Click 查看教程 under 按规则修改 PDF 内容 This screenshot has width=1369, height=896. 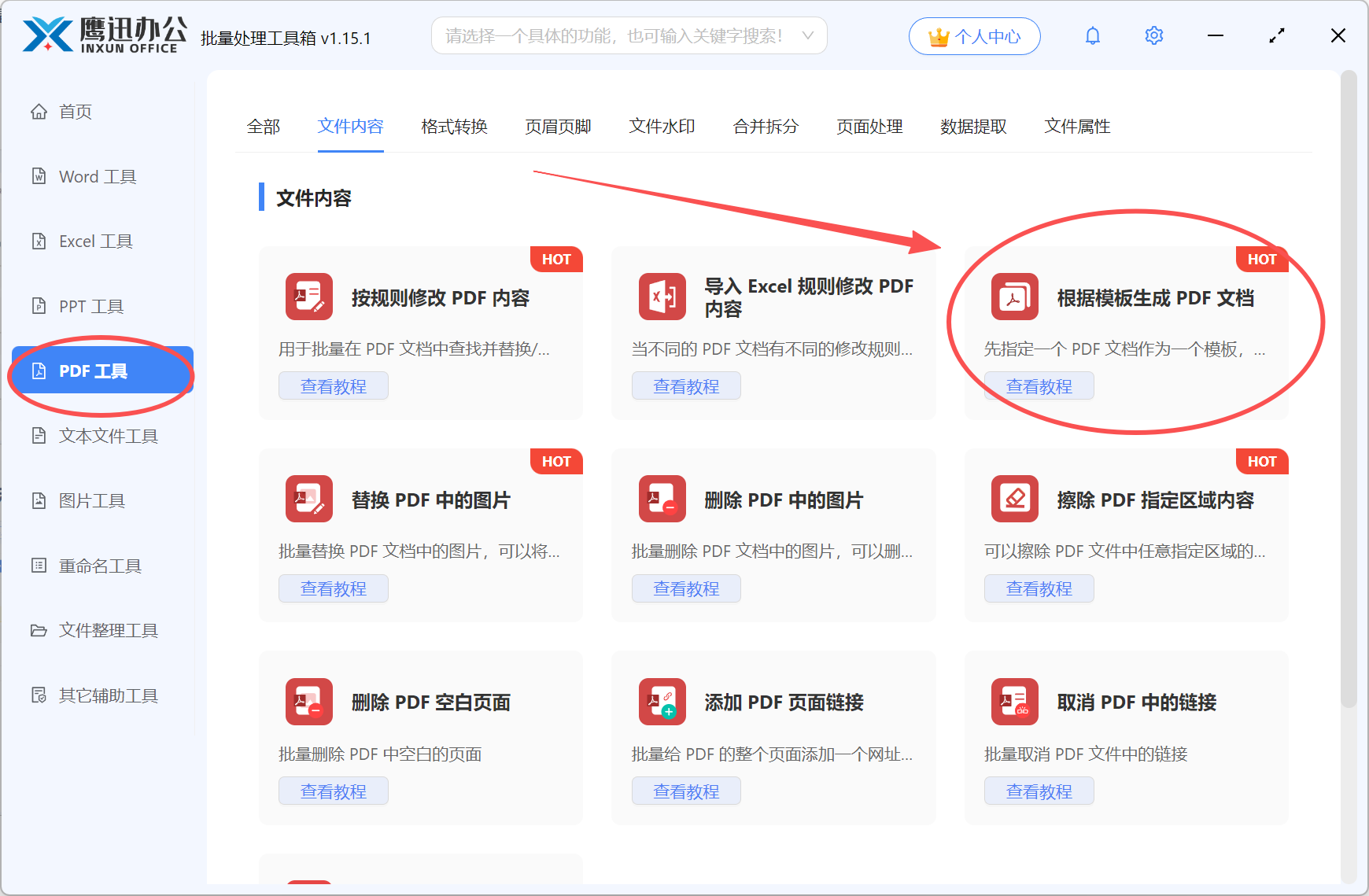[x=333, y=385]
